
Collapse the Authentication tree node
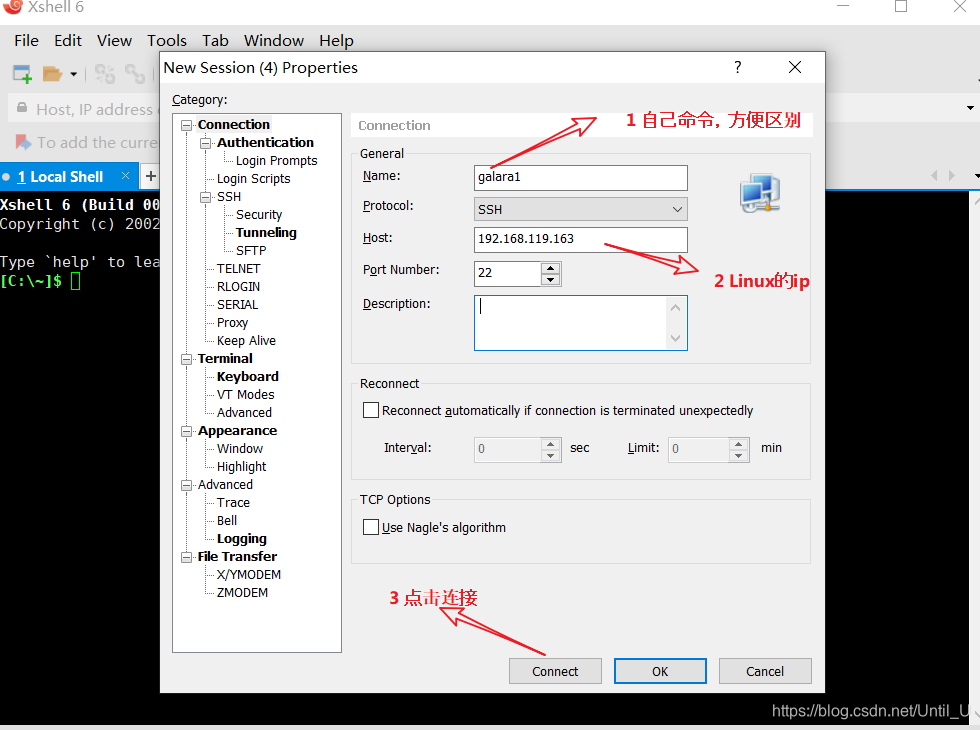point(205,143)
